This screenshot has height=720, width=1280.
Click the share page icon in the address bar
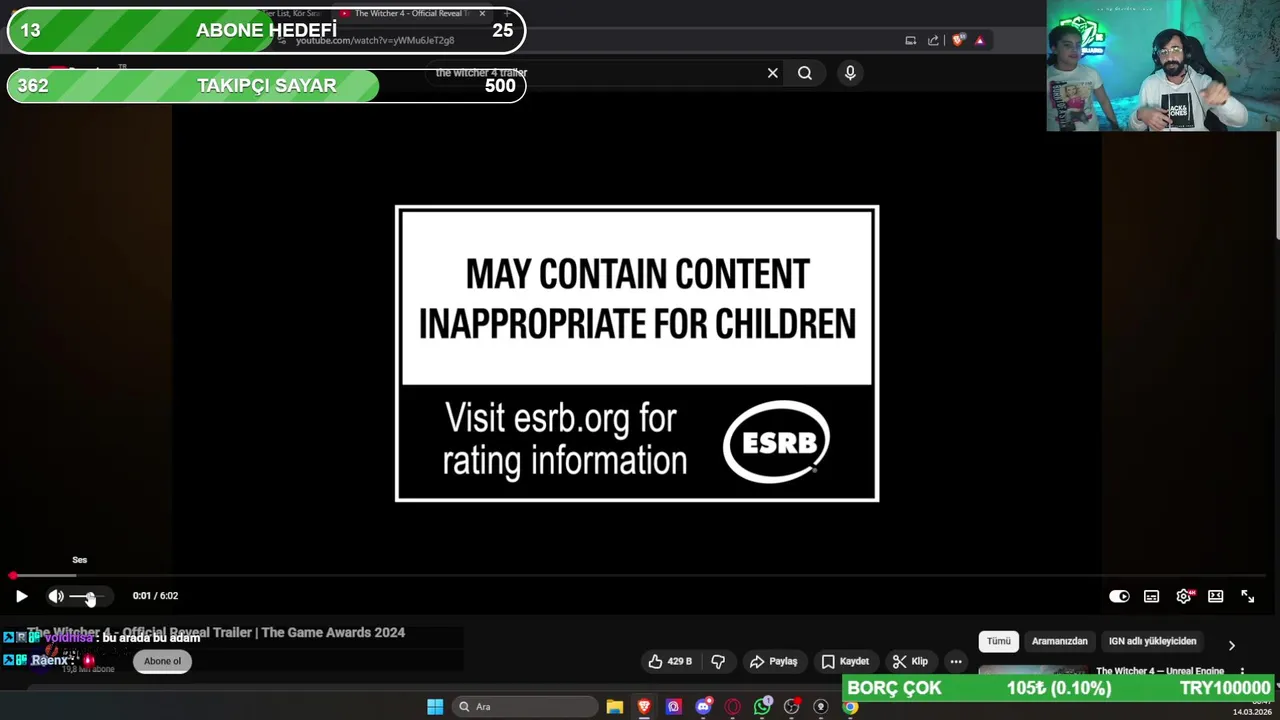click(933, 41)
